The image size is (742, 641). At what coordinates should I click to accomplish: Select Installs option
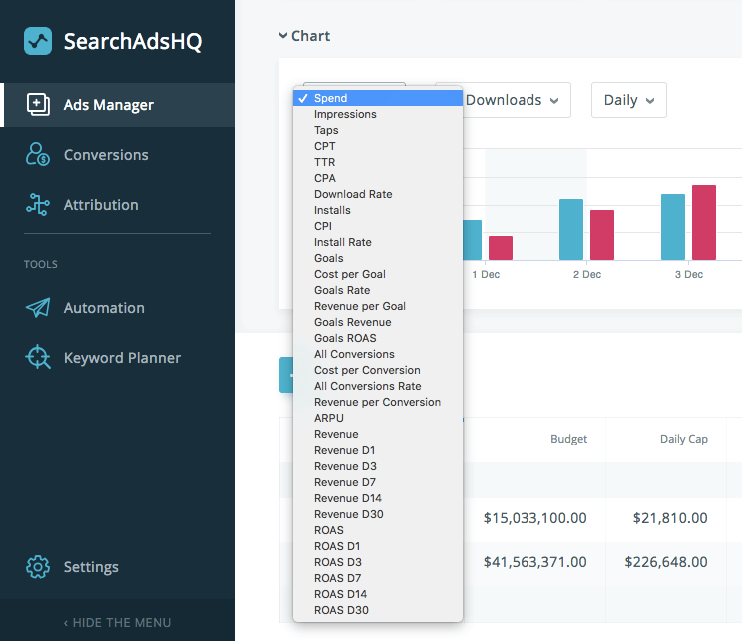point(378,210)
